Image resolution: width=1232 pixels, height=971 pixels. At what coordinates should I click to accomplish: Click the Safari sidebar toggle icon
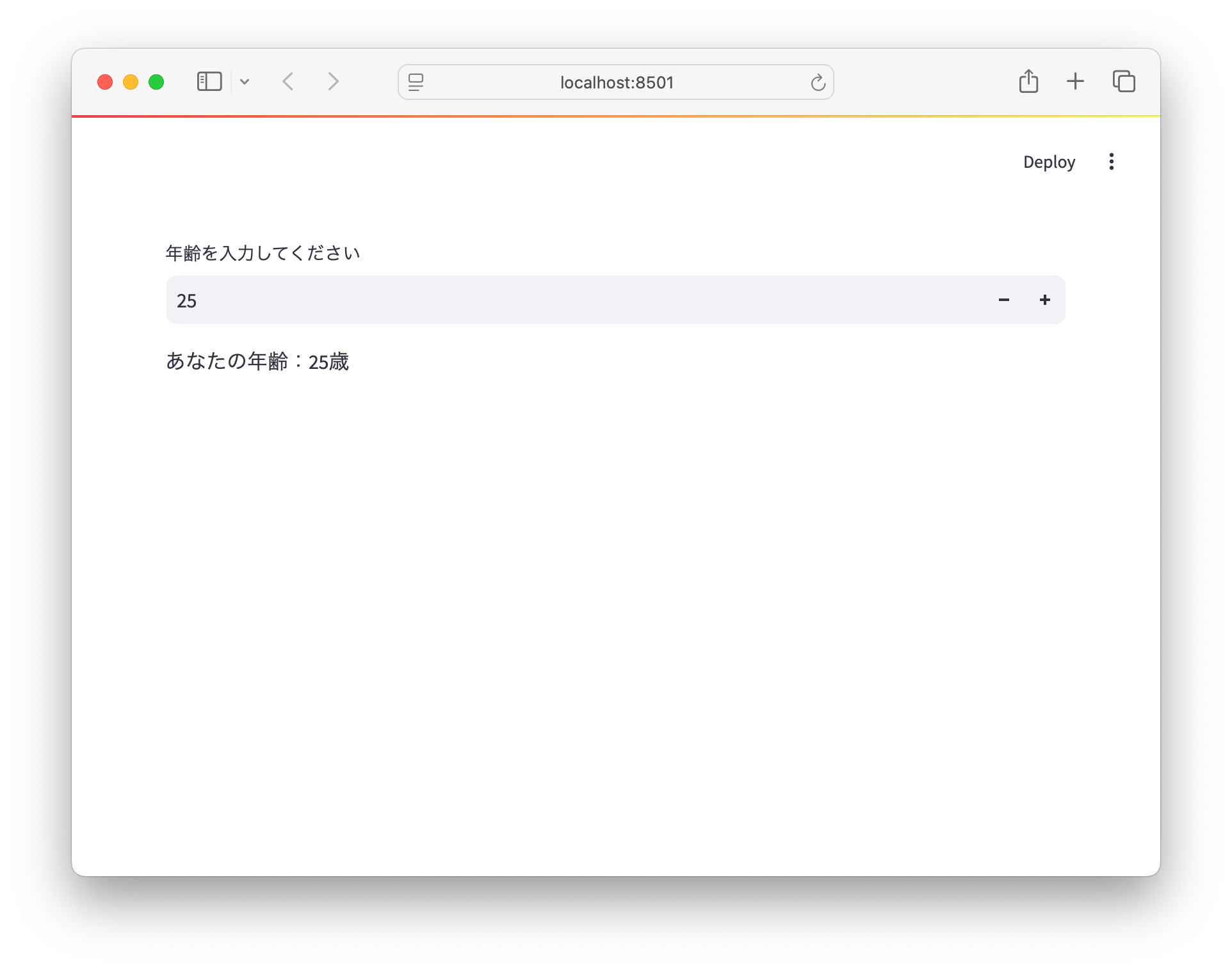pyautogui.click(x=209, y=81)
